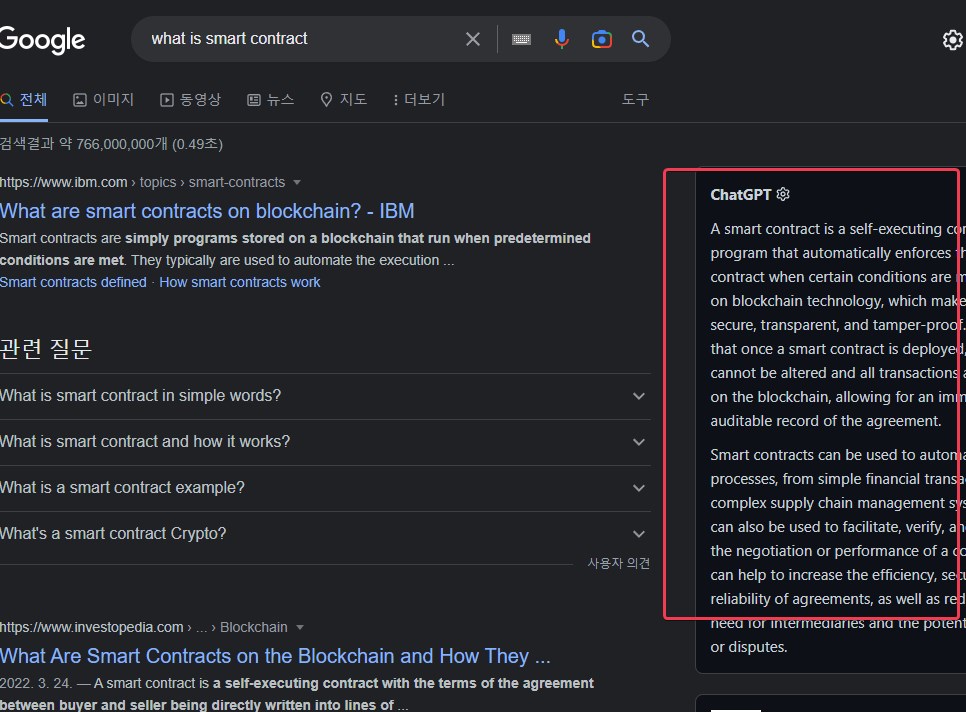Open Investopedia result options dropdown arrow
966x712 pixels.
300,628
